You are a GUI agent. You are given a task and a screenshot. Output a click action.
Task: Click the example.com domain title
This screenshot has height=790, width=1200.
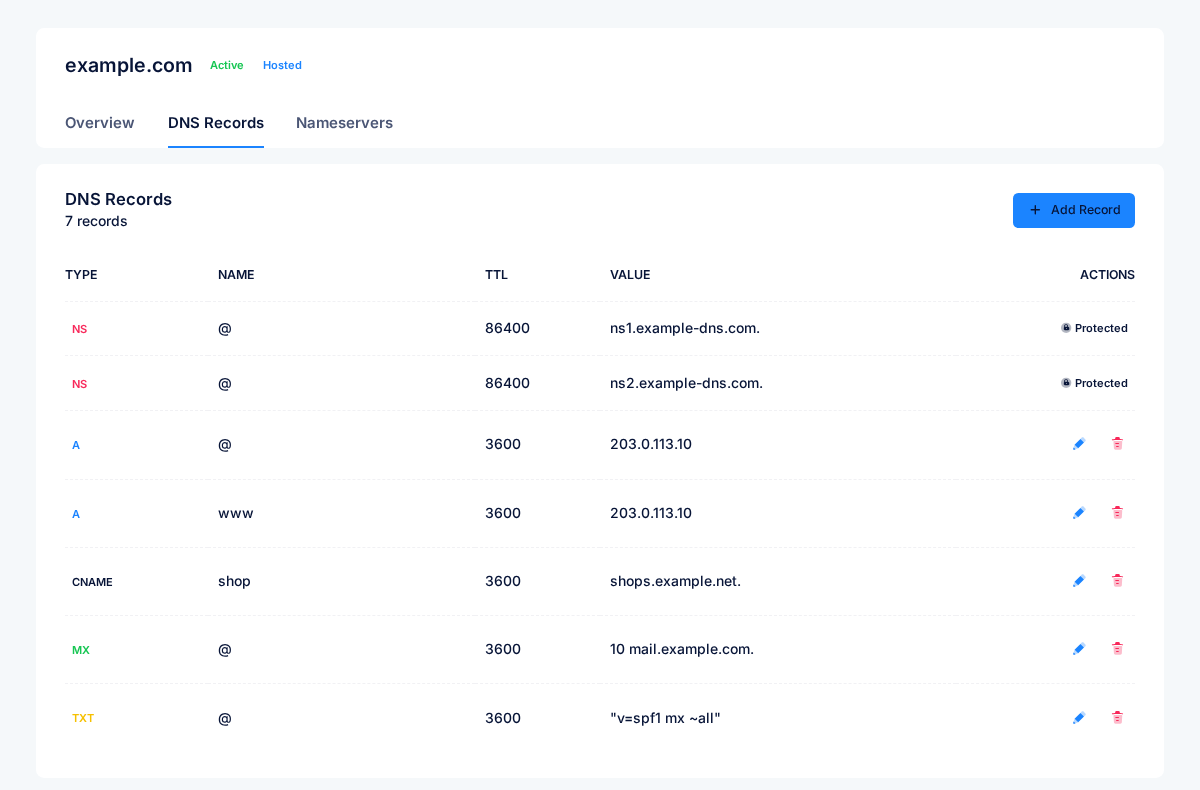click(128, 65)
